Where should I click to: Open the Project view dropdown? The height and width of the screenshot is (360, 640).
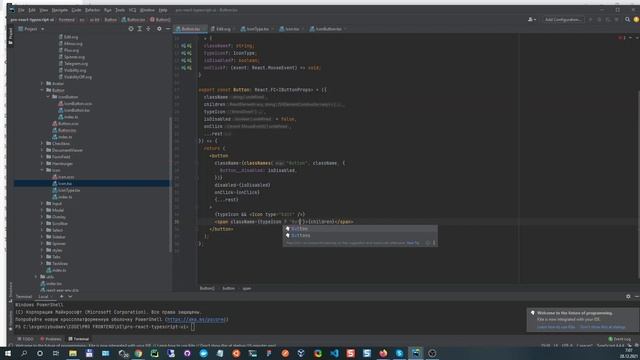[x=31, y=29]
